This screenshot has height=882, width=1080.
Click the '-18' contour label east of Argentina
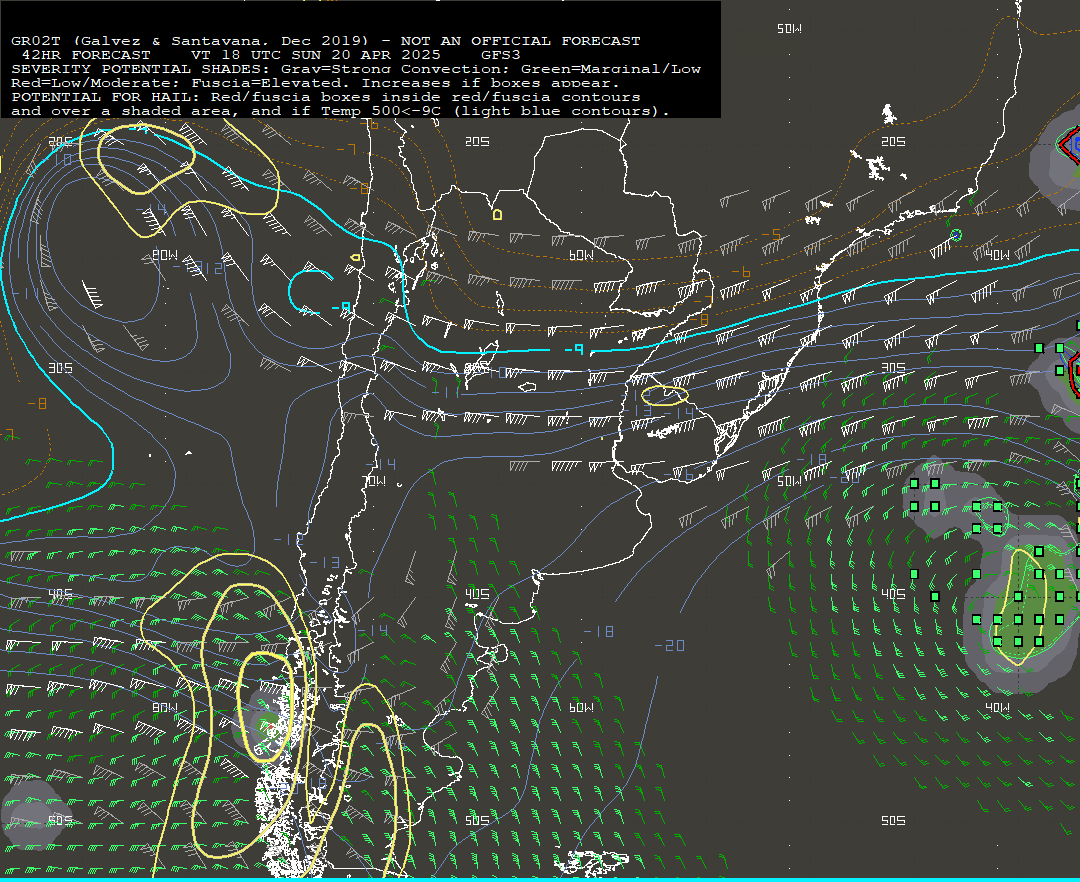pos(599,631)
